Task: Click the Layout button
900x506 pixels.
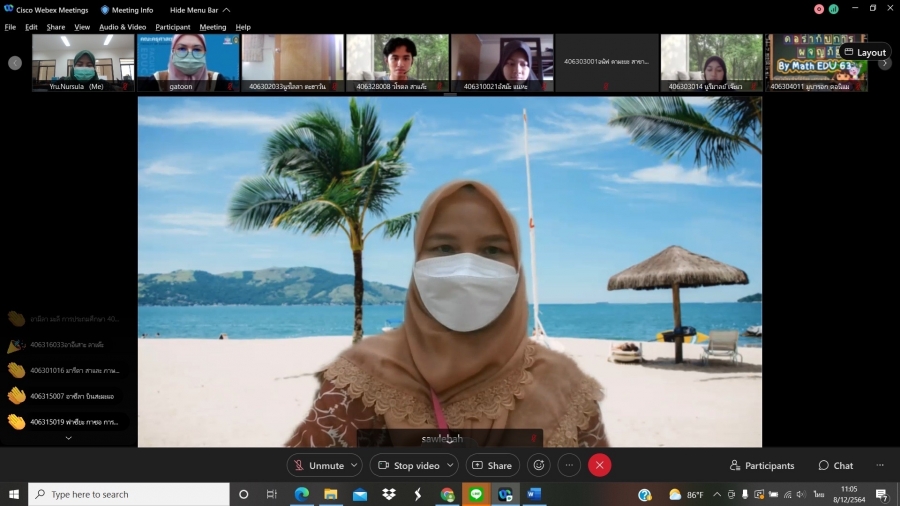Action: 864,52
